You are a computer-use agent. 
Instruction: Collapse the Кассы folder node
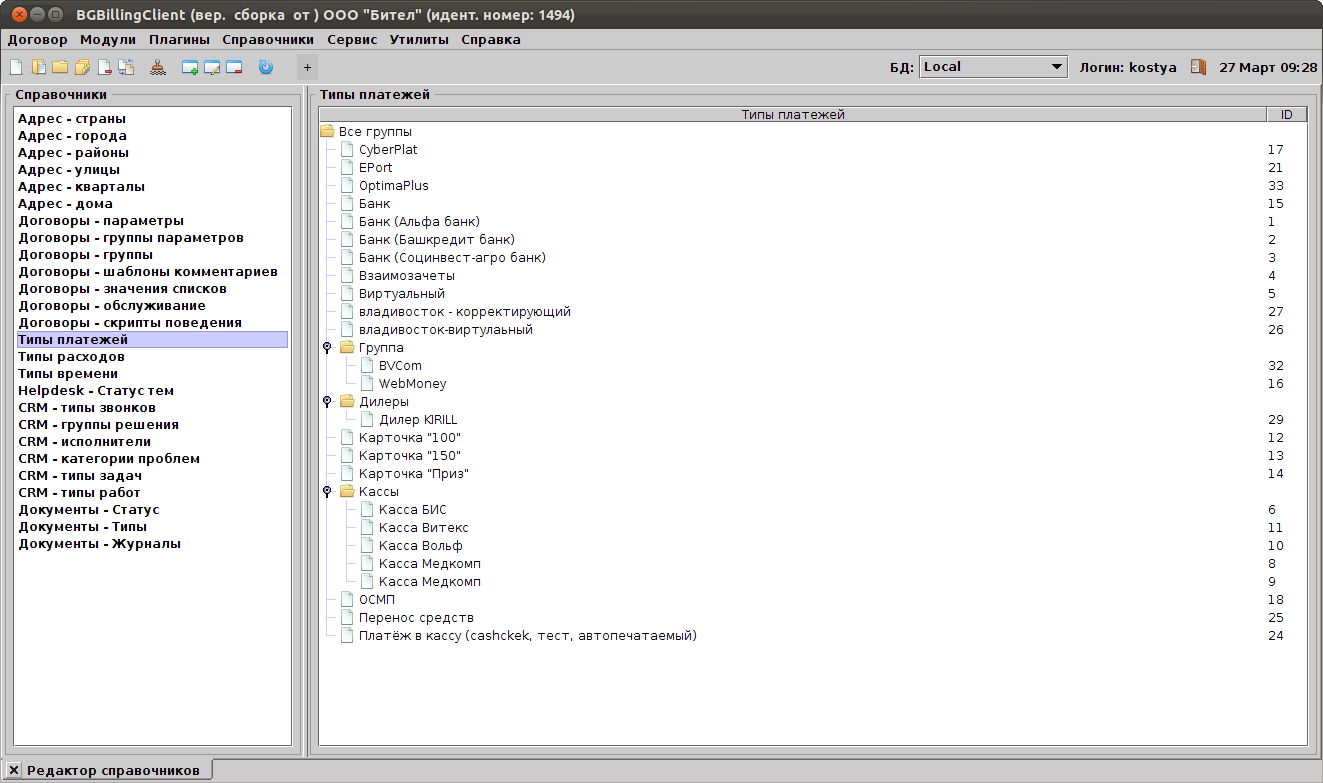point(327,491)
